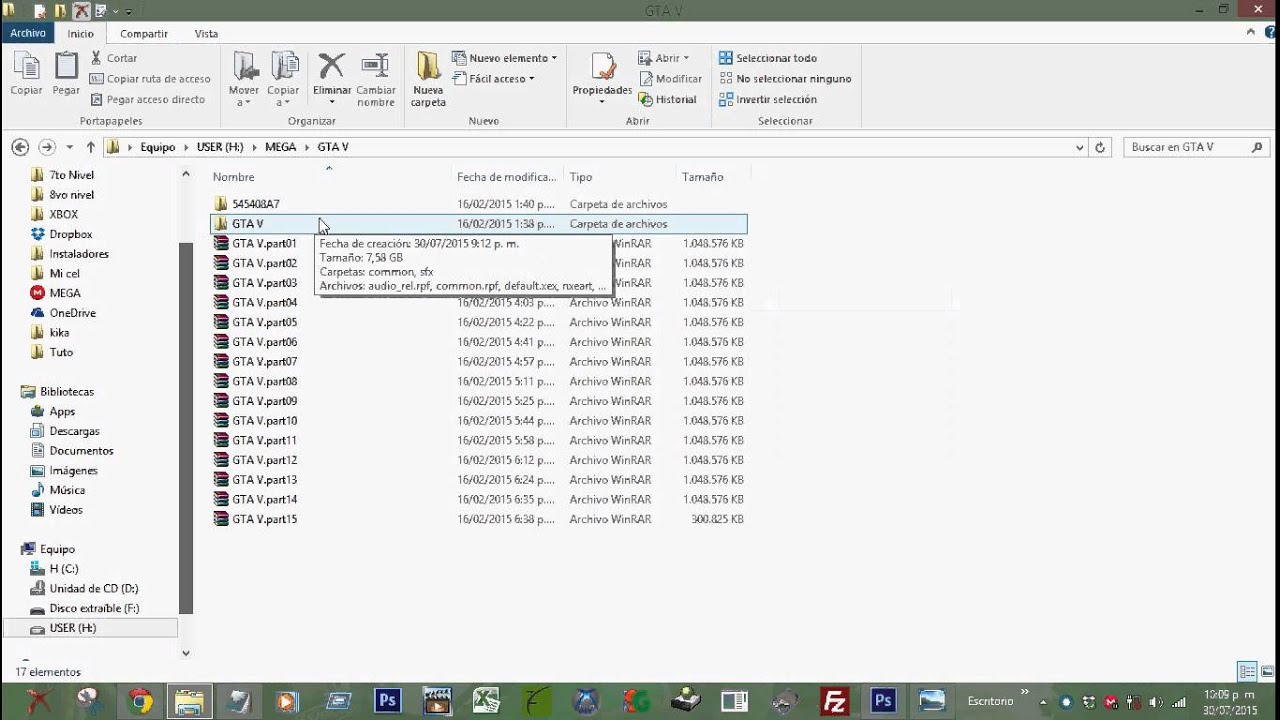The image size is (1280, 720).
Task: Click the Historial button
Action: click(667, 99)
